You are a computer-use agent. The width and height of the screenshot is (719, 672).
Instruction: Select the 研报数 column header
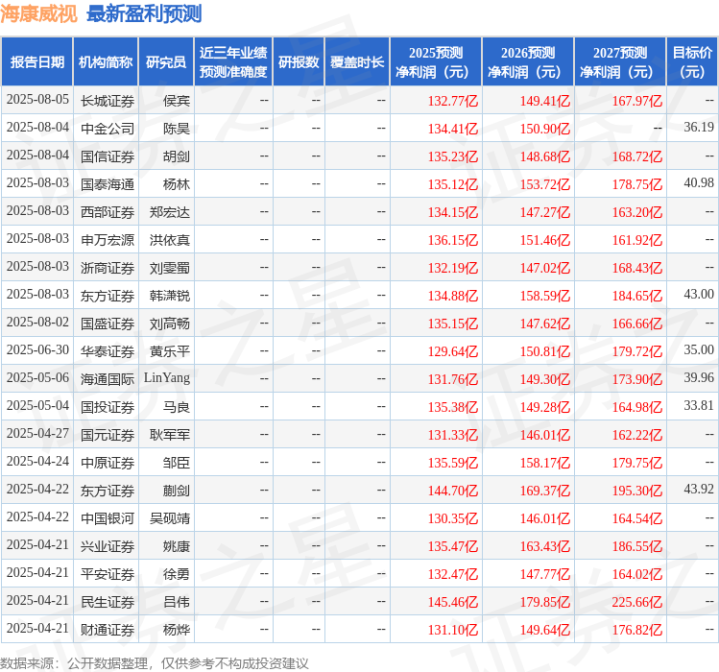pyautogui.click(x=298, y=62)
